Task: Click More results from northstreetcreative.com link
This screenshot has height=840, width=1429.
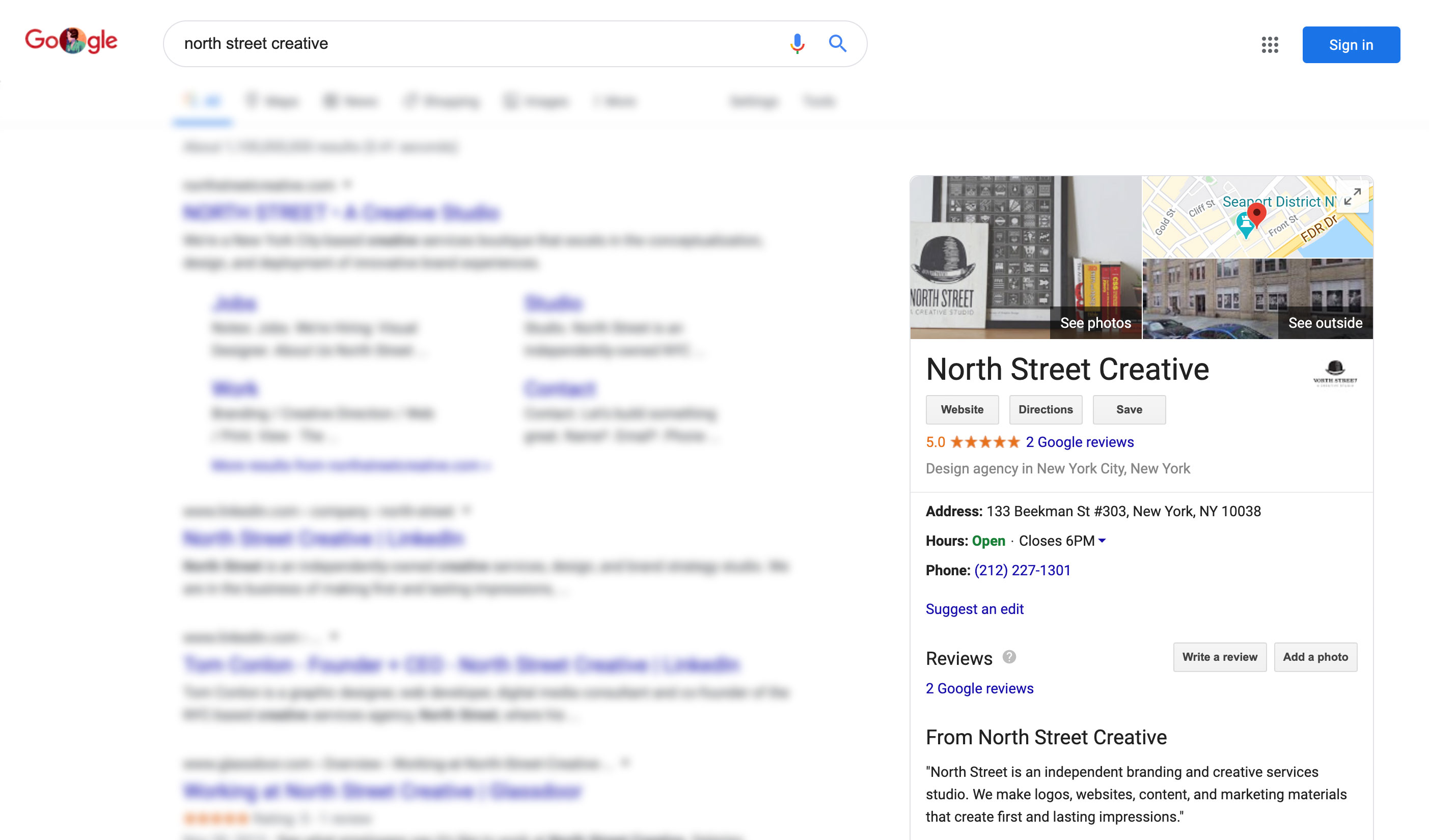Action: click(x=351, y=465)
